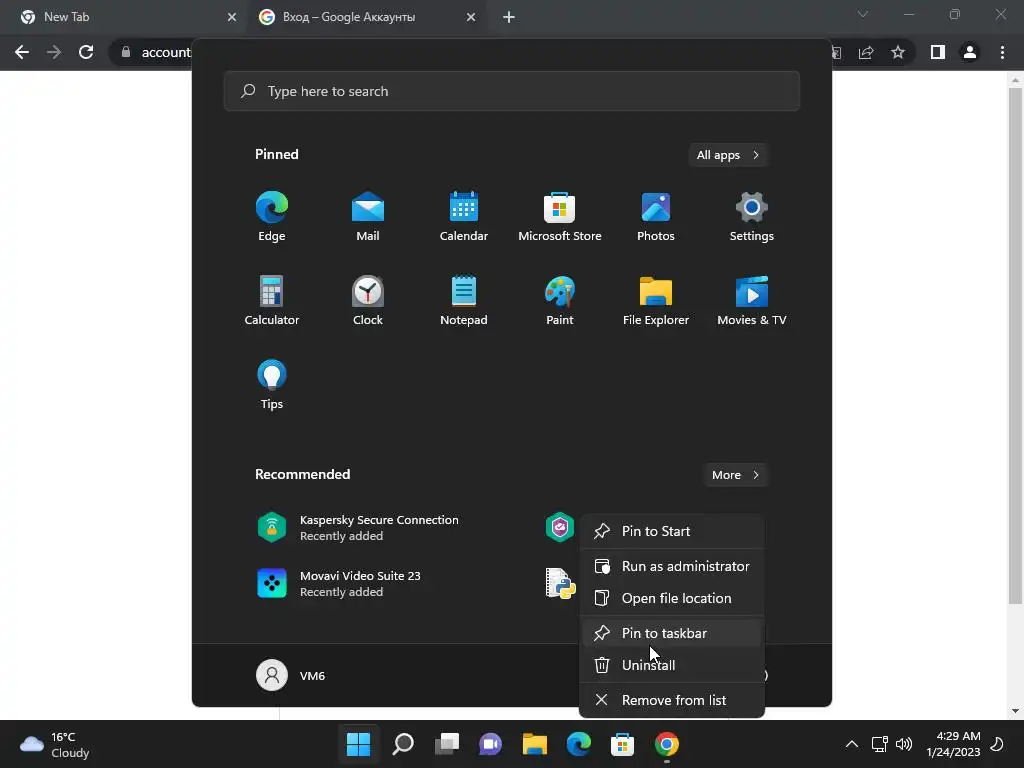The height and width of the screenshot is (768, 1024).
Task: Open the 16°C Cloudy weather widget
Action: coord(55,744)
